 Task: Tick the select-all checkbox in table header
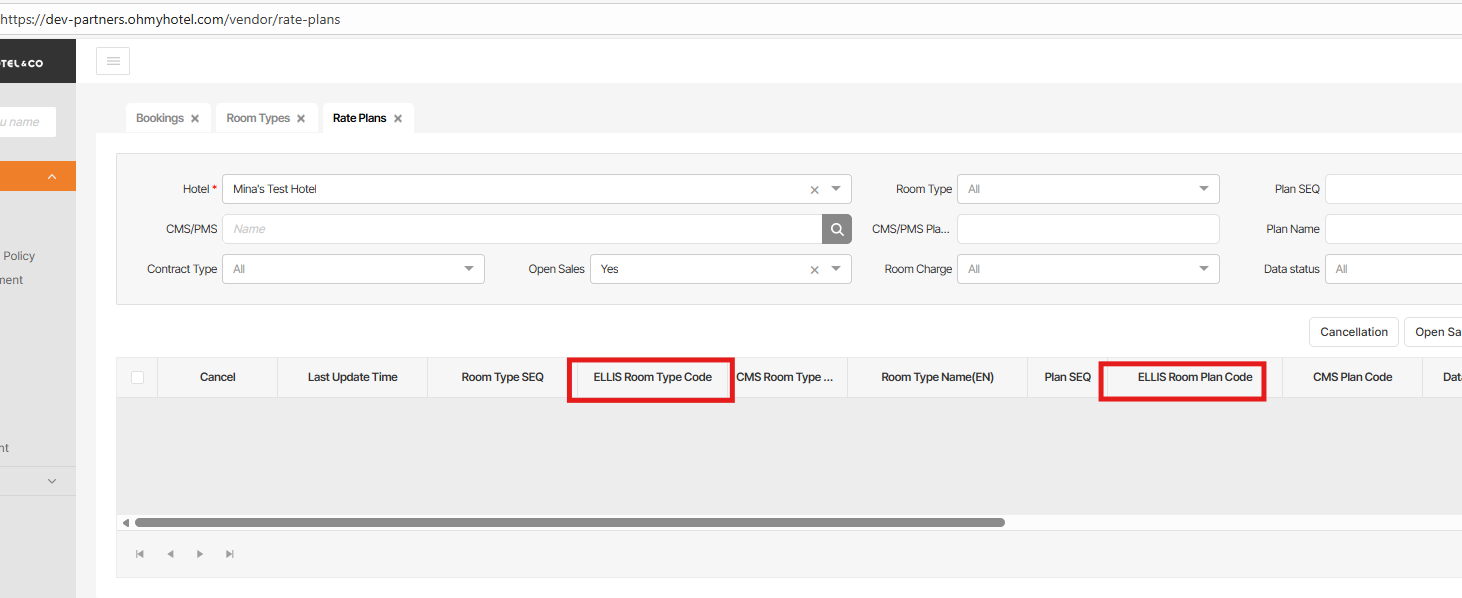coord(137,377)
